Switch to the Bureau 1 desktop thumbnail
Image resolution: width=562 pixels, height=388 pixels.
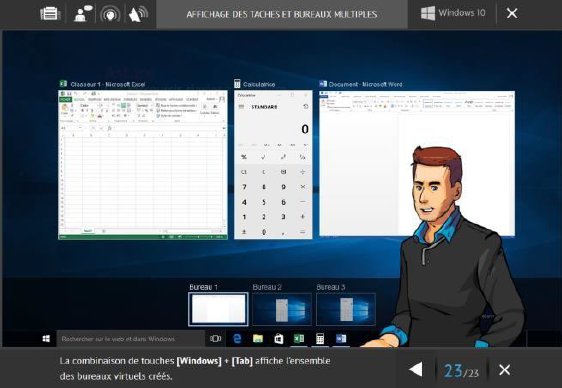218,309
